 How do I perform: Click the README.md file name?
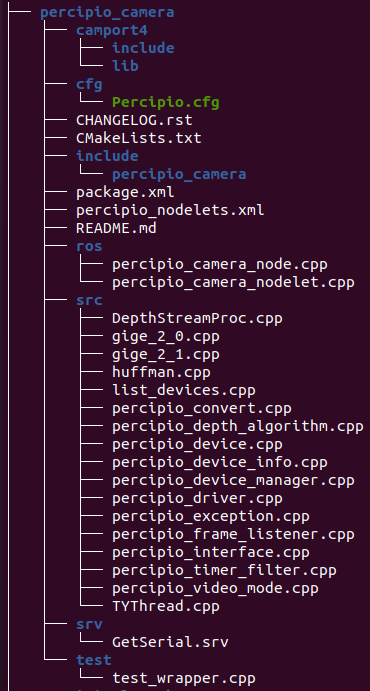(x=116, y=228)
